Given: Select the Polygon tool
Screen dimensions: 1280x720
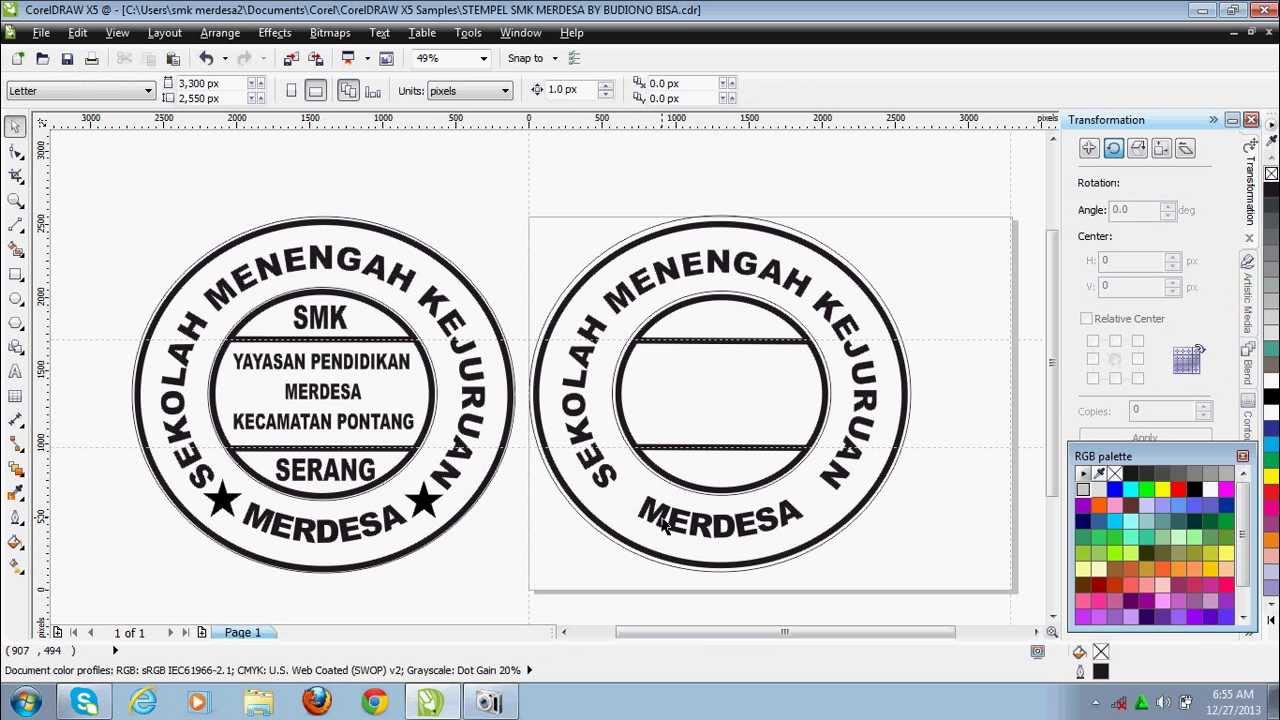Looking at the screenshot, I should click(15, 323).
